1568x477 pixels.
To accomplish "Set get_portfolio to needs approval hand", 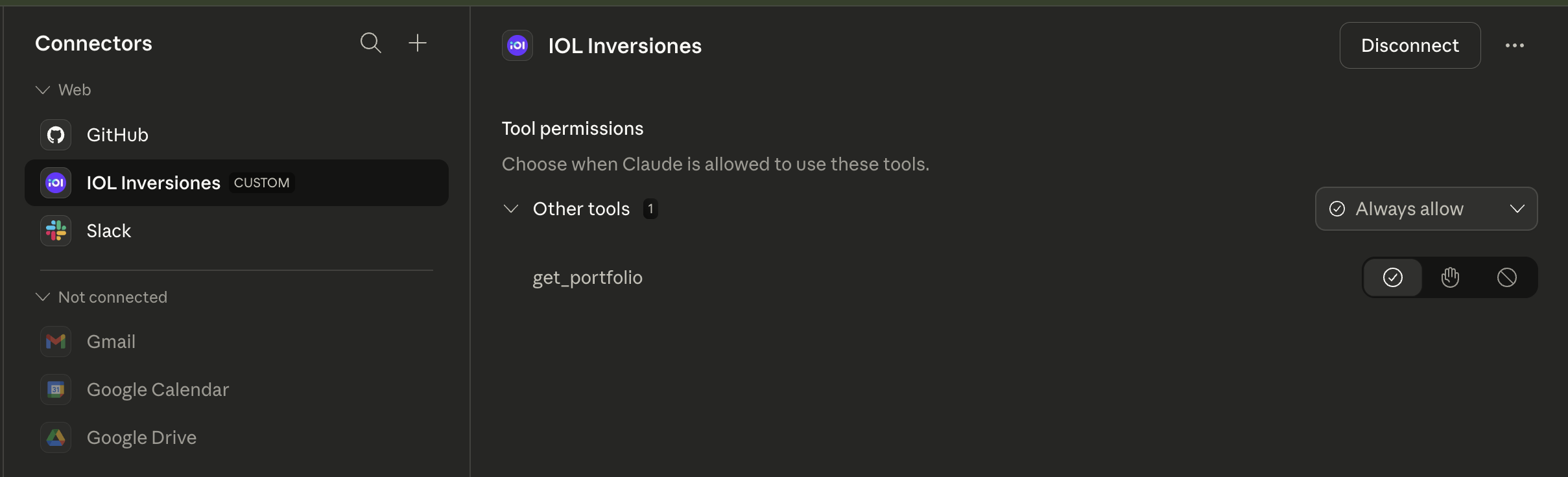I will 1450,277.
